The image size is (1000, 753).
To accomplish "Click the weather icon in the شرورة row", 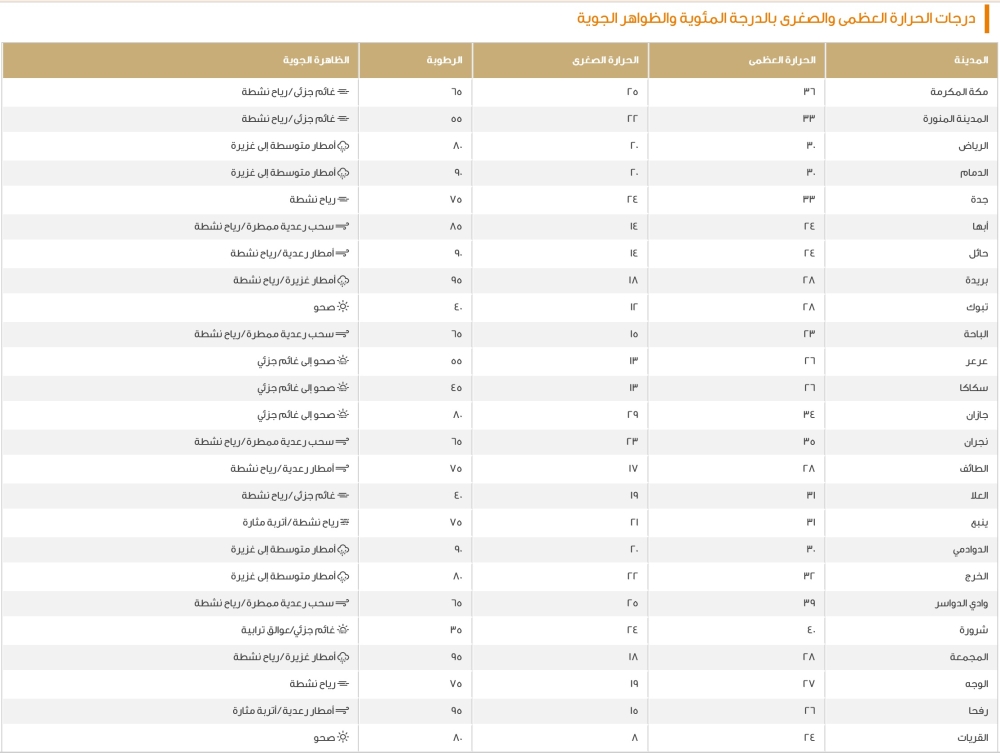I will (x=342, y=630).
